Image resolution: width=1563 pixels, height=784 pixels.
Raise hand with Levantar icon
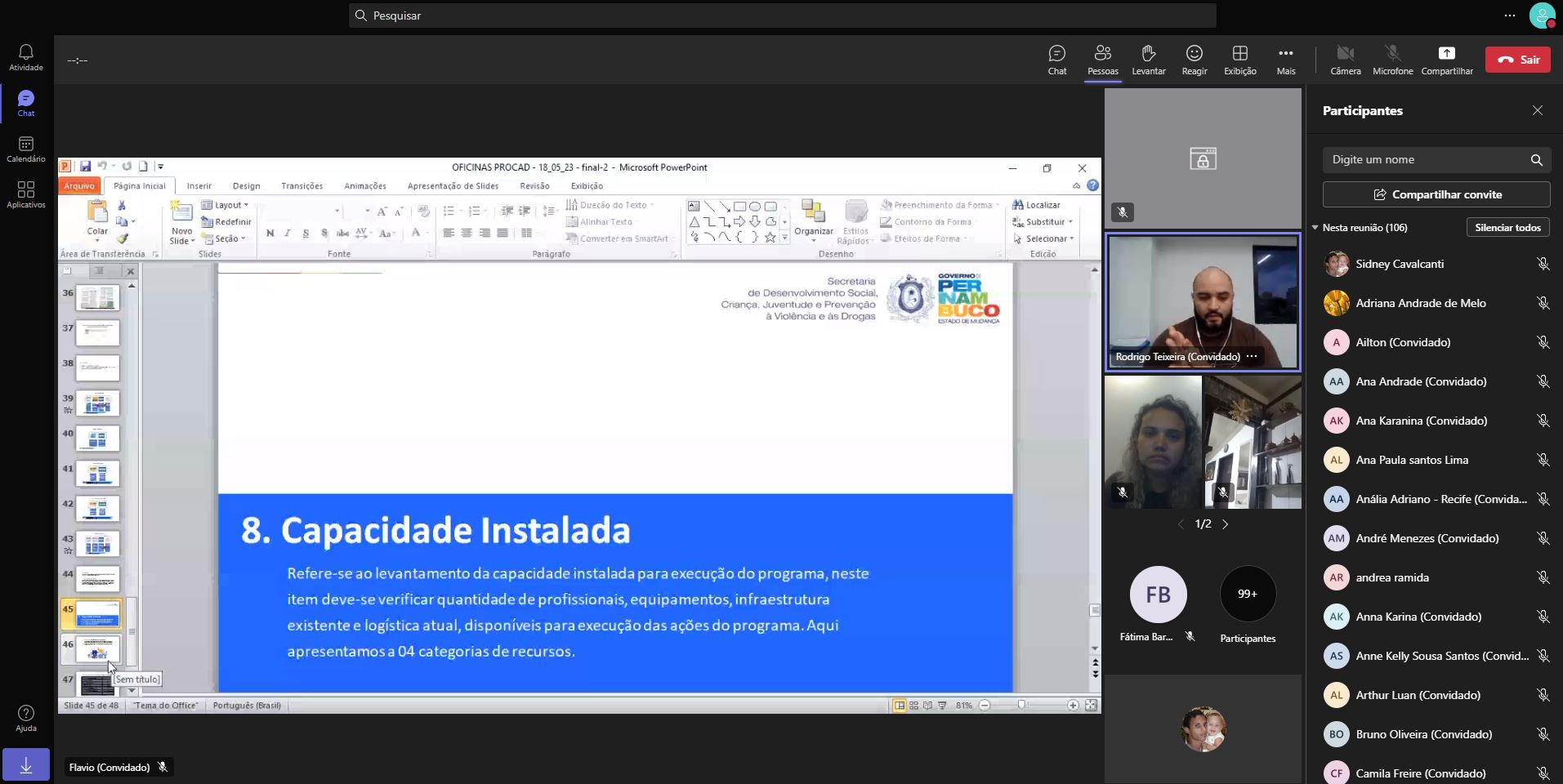click(x=1148, y=60)
